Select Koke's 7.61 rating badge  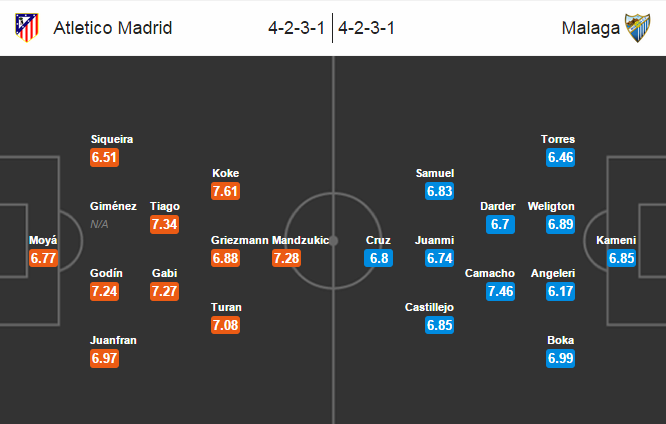click(226, 190)
